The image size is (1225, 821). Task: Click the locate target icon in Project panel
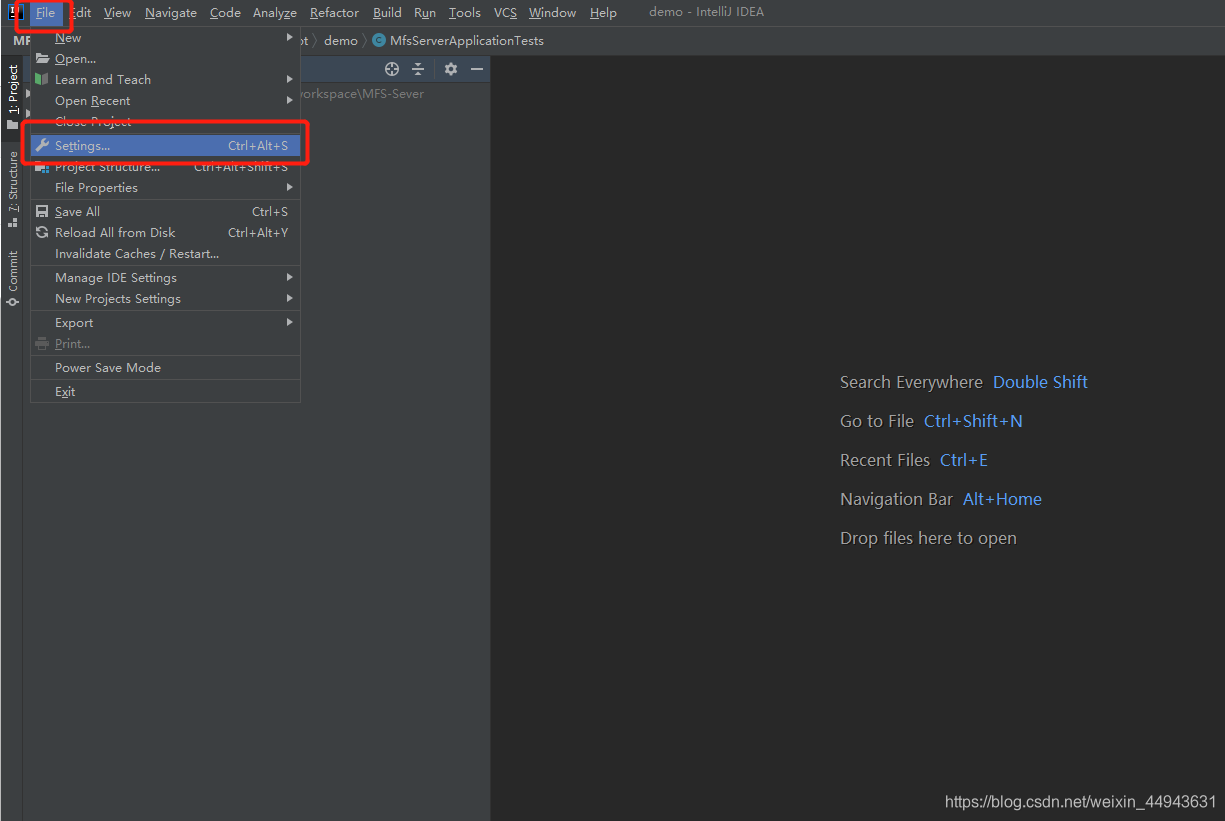392,69
